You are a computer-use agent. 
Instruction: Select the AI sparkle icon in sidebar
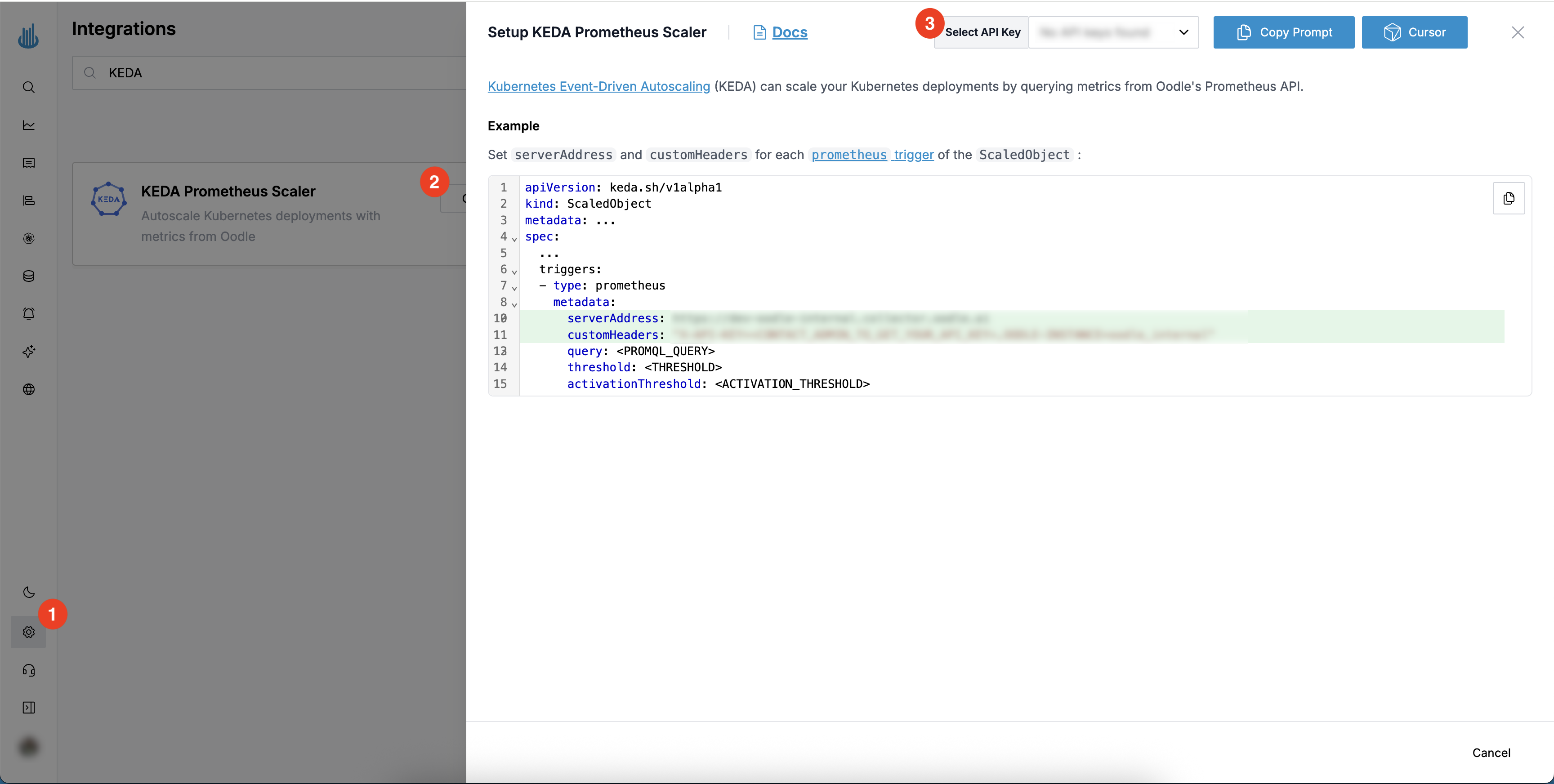coord(28,352)
